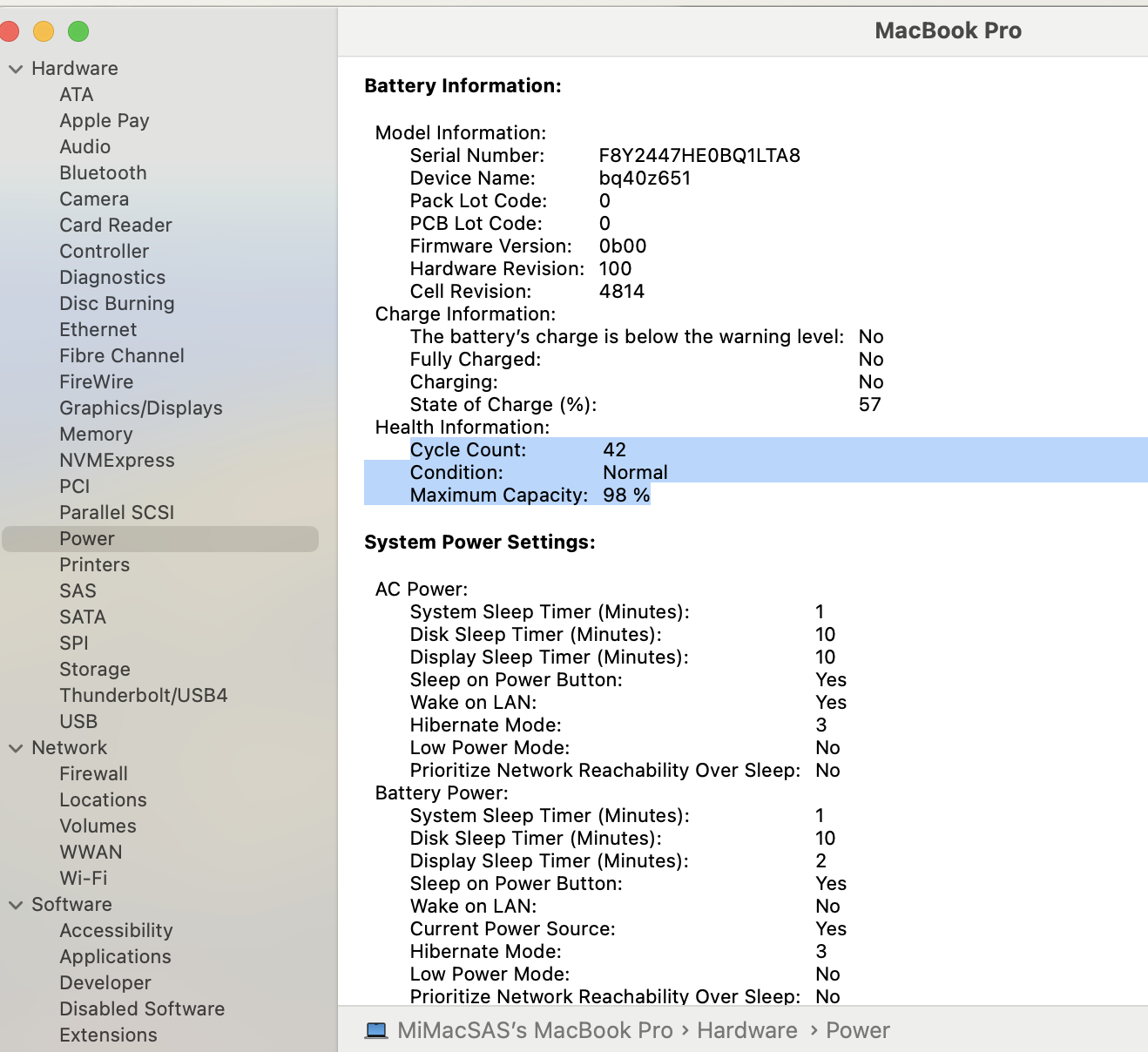Click the Cycle Count value 42
Viewport: 1148px width, 1052px height.
tap(614, 450)
